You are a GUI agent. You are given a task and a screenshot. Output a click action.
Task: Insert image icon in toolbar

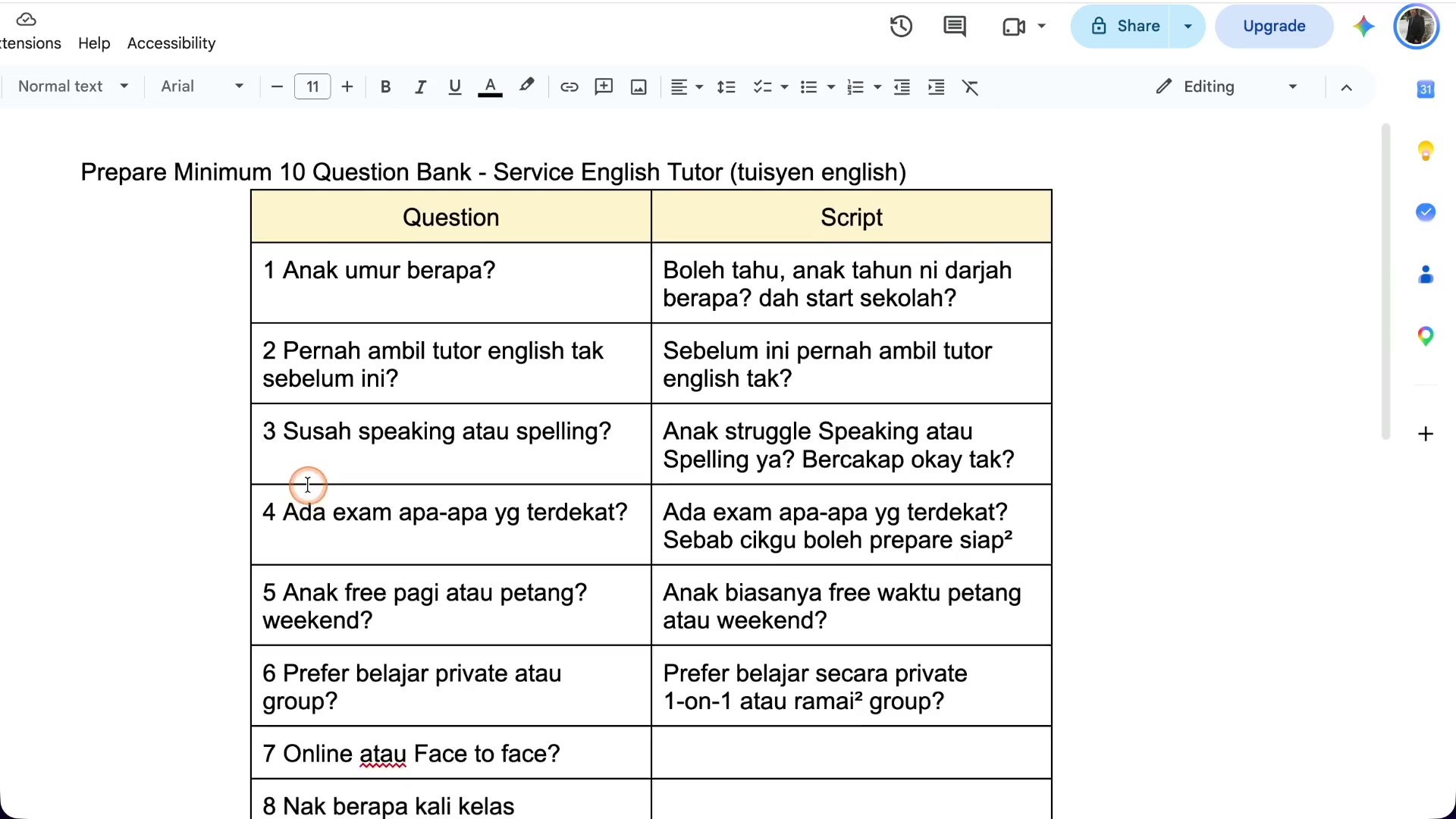coord(639,87)
